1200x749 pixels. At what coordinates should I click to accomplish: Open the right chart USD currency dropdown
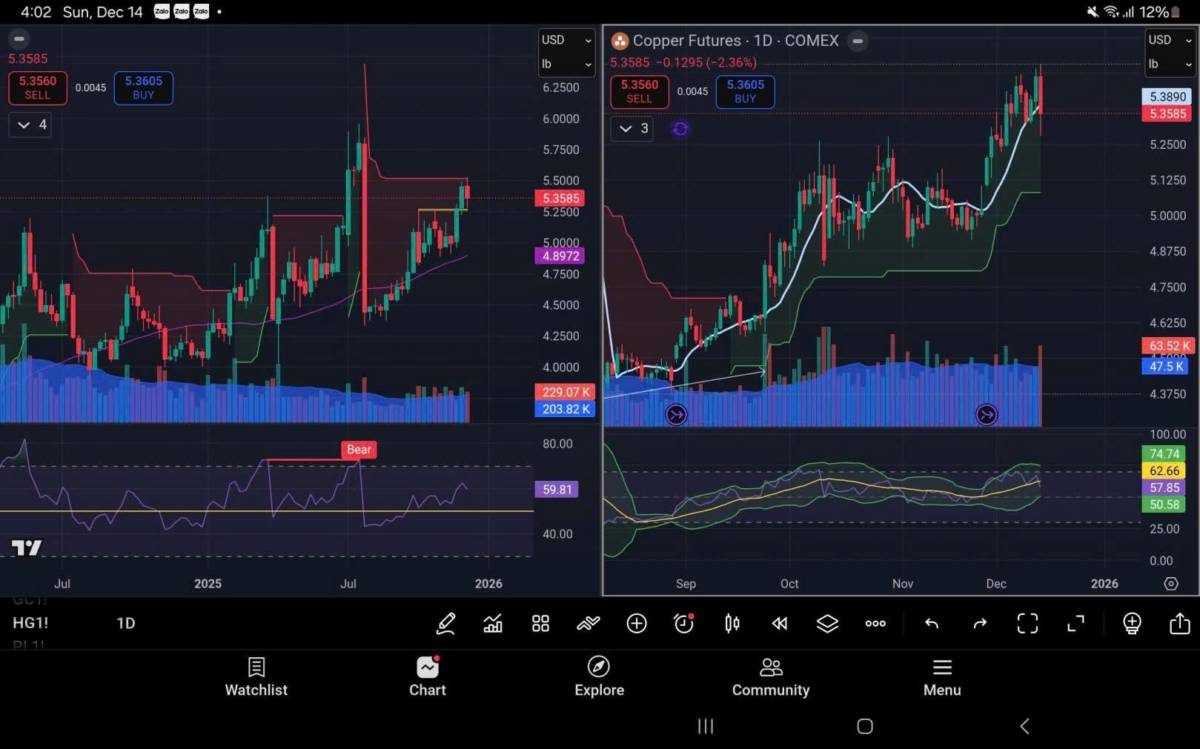(1169, 40)
